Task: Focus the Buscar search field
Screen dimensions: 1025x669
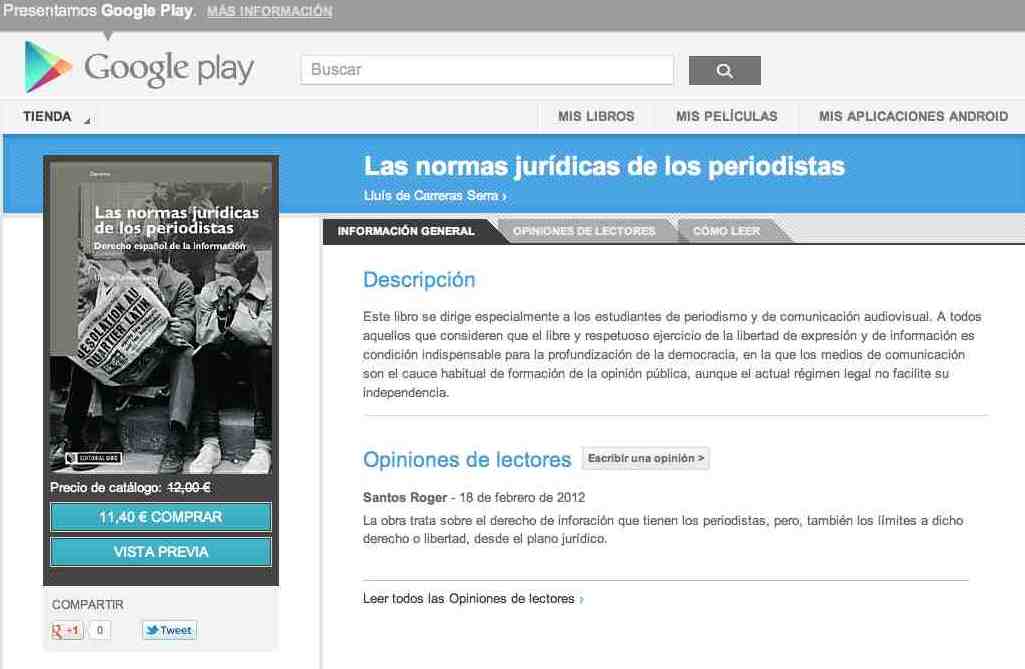Action: [x=487, y=70]
